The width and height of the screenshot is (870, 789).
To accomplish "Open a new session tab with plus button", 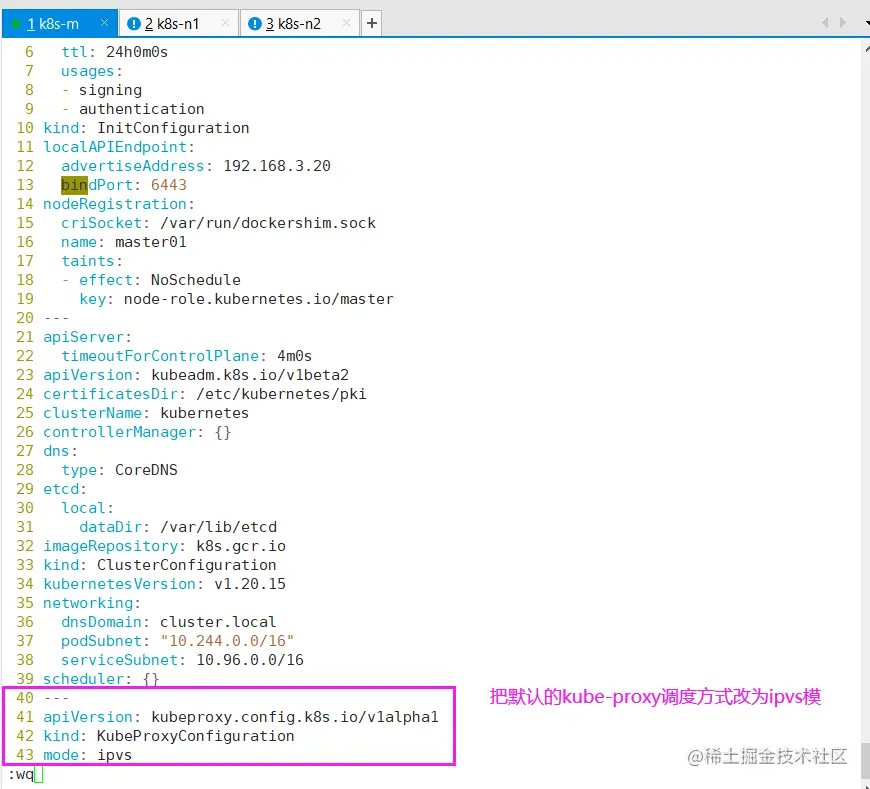I will tap(372, 23).
